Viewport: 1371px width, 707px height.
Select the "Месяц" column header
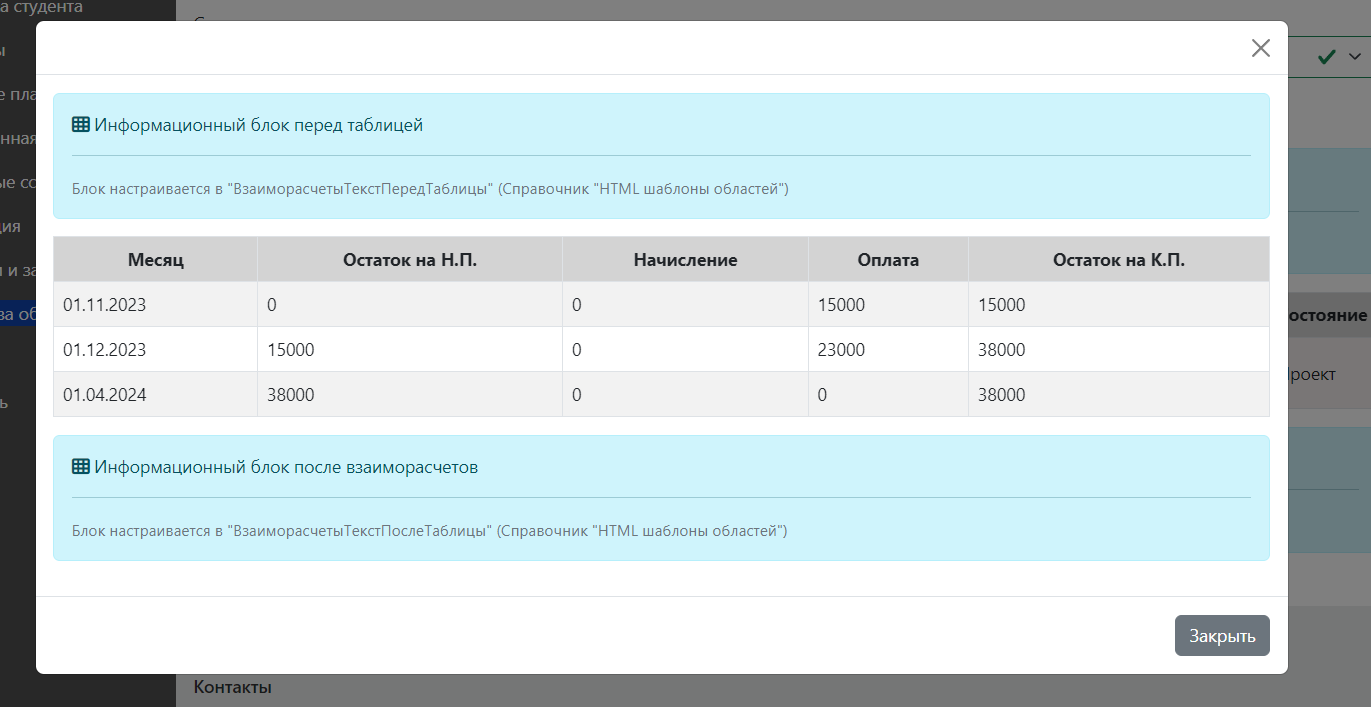click(x=155, y=260)
